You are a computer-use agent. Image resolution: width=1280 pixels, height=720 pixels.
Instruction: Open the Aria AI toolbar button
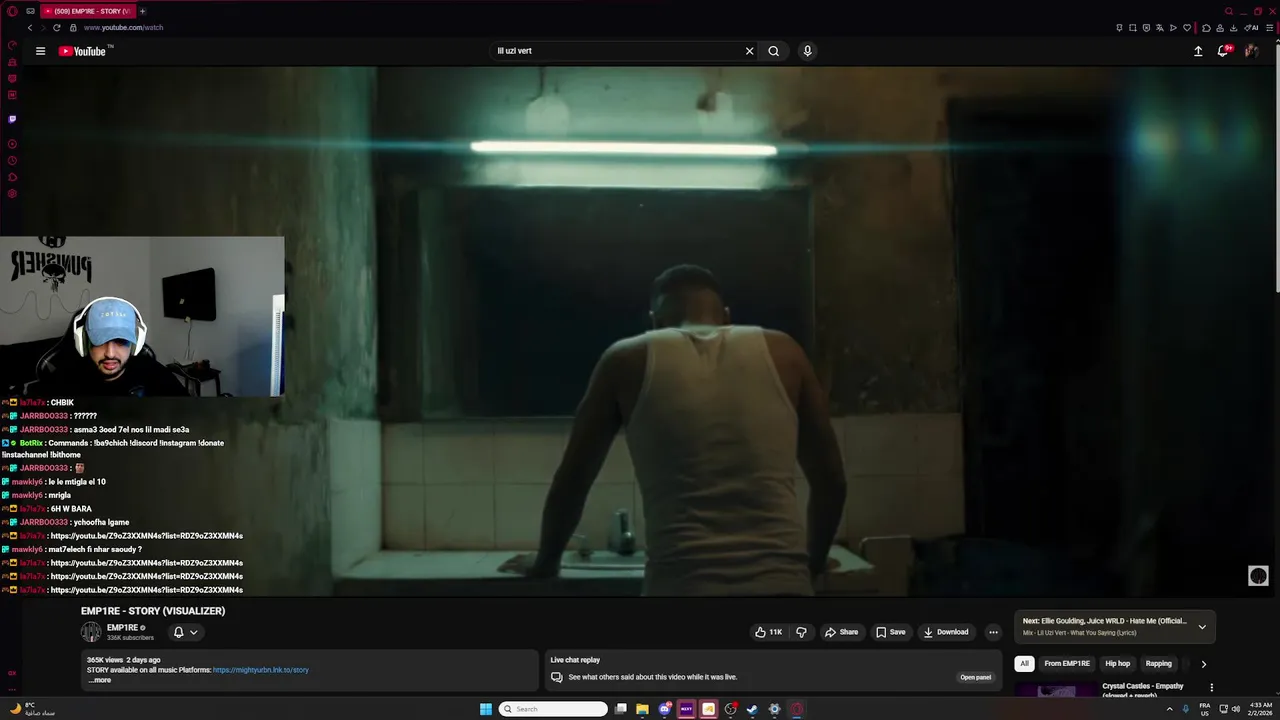pos(1251,28)
